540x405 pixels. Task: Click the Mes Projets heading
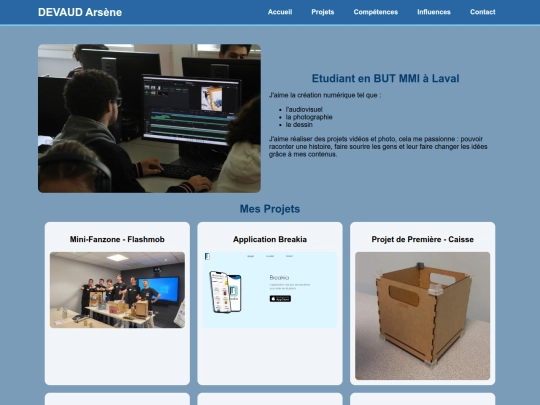pyautogui.click(x=270, y=209)
